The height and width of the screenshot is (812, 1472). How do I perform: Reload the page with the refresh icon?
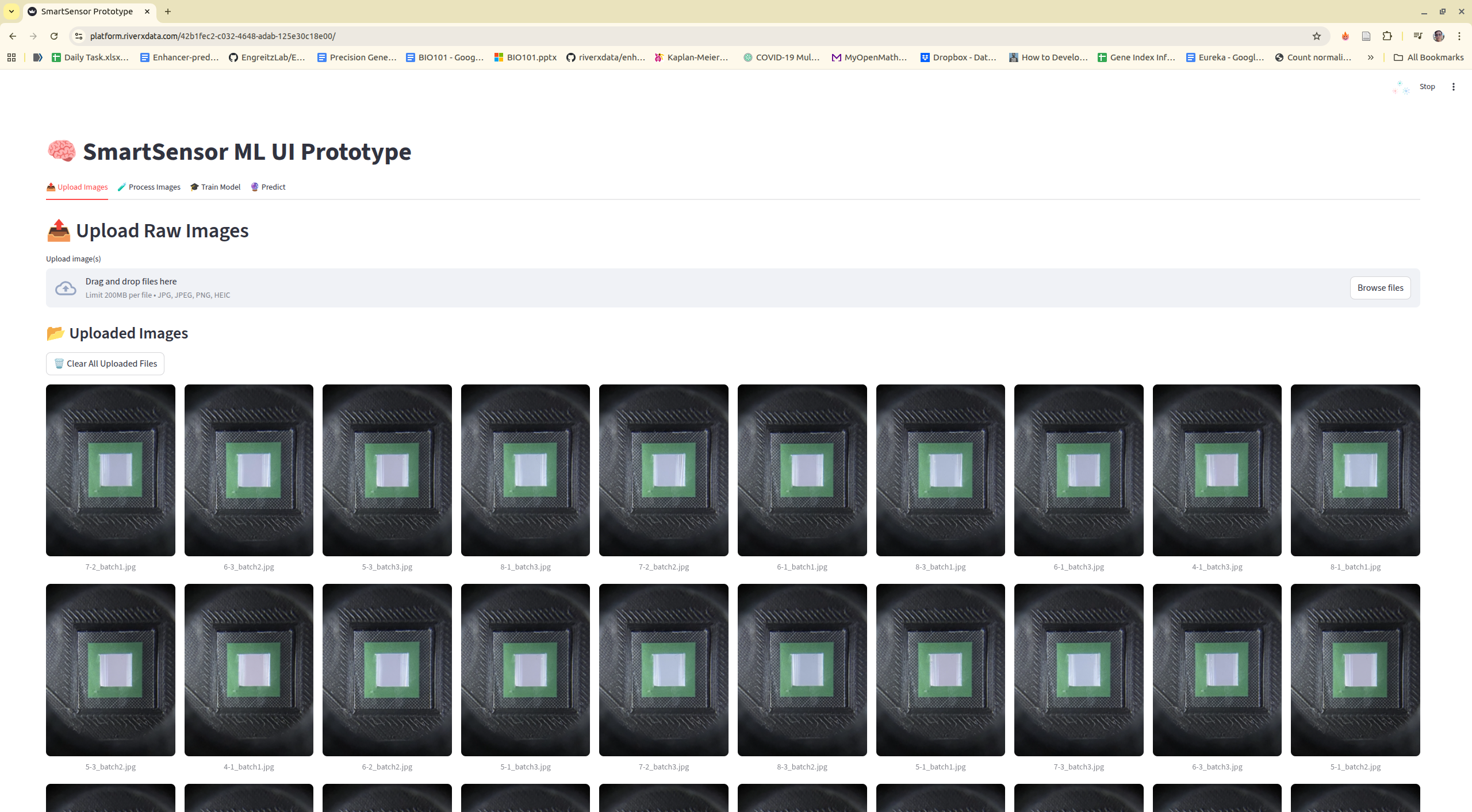54,36
